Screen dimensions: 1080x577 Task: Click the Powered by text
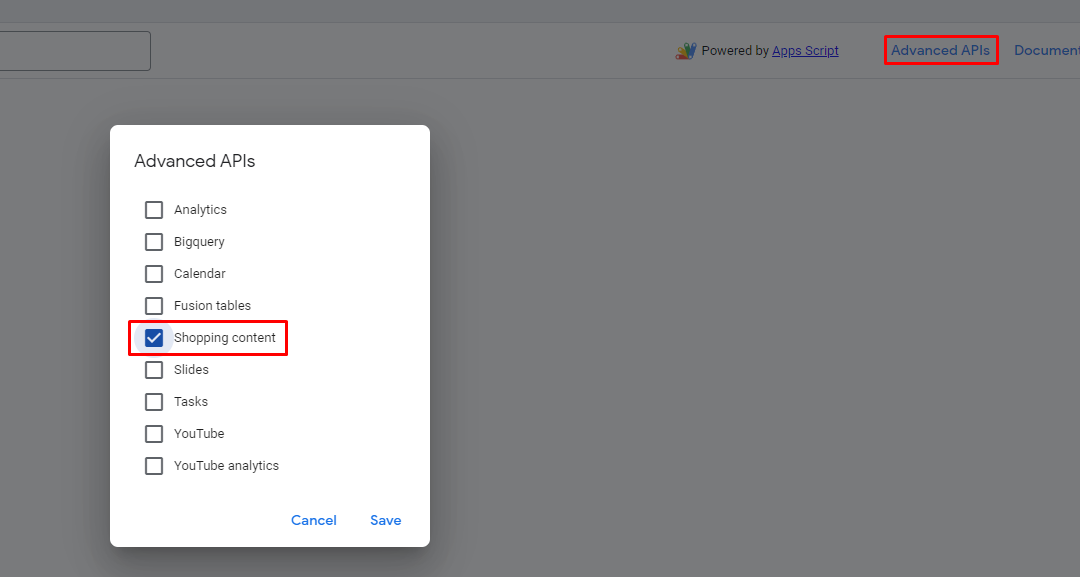click(735, 51)
